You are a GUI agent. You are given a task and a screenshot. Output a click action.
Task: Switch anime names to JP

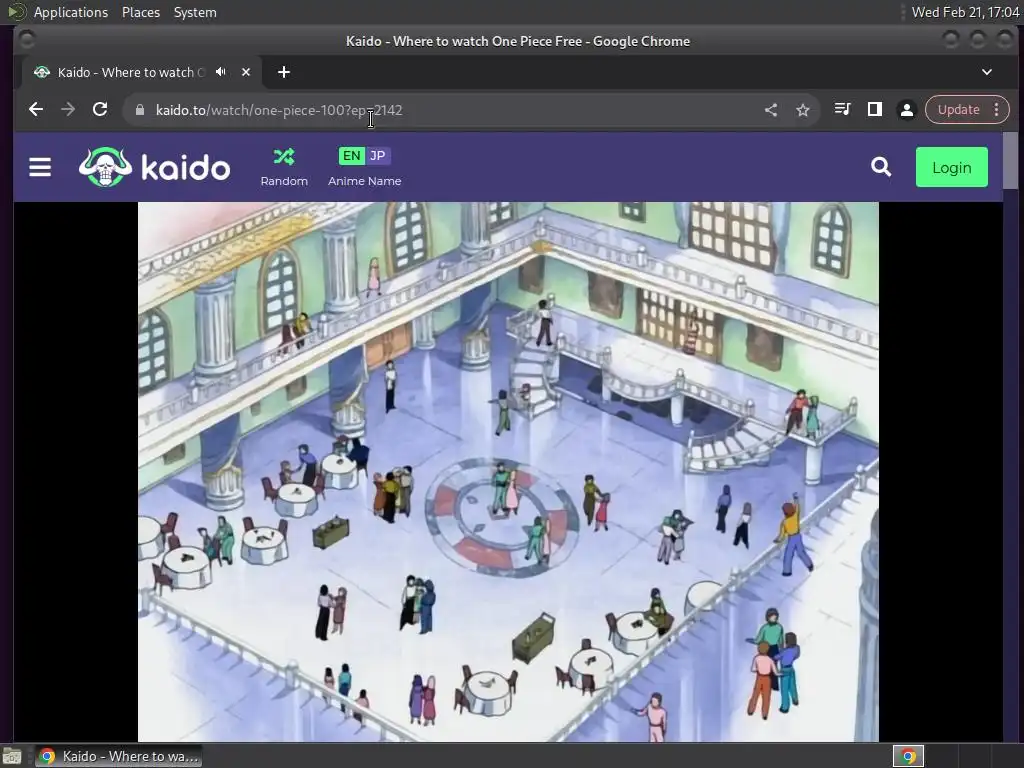click(377, 156)
